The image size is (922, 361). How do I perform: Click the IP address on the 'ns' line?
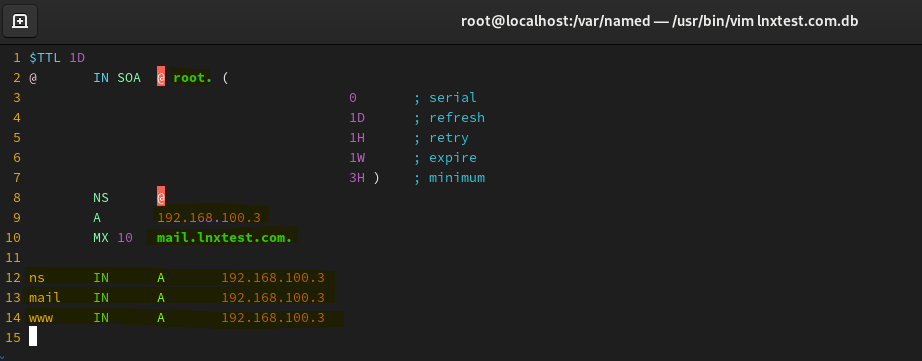[x=273, y=278]
